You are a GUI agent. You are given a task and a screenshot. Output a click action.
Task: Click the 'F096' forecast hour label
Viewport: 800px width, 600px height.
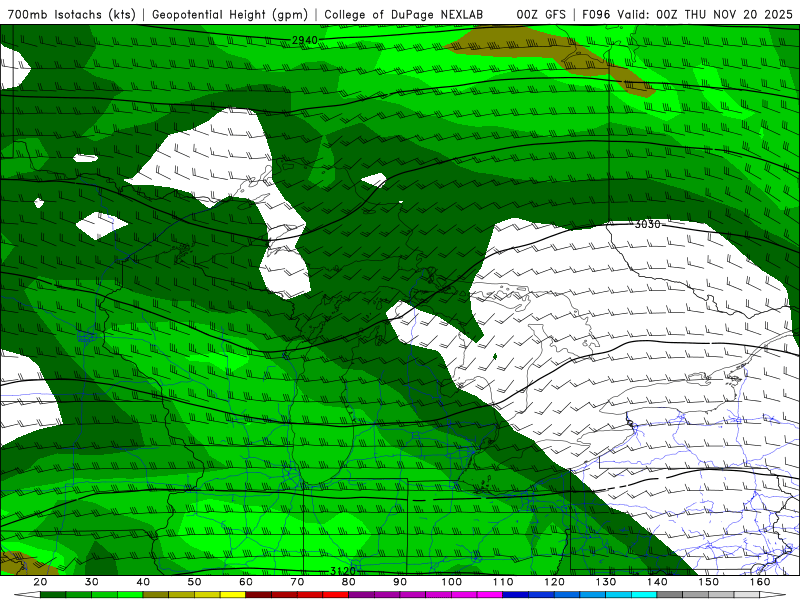coord(596,15)
